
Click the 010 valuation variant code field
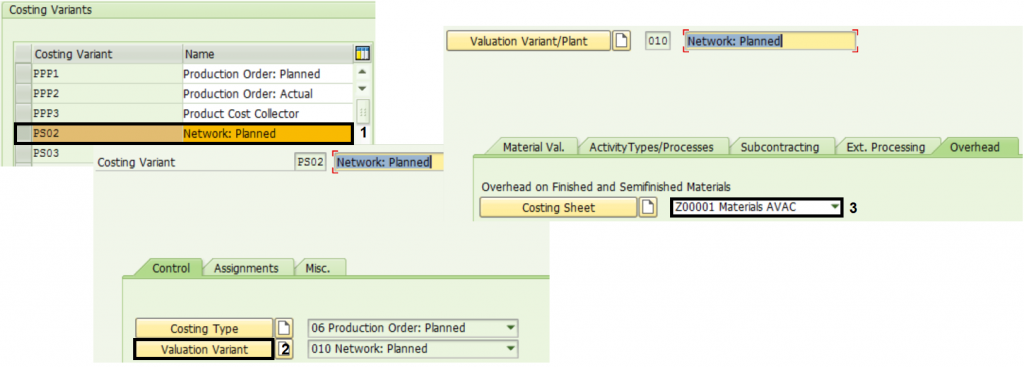click(x=658, y=41)
